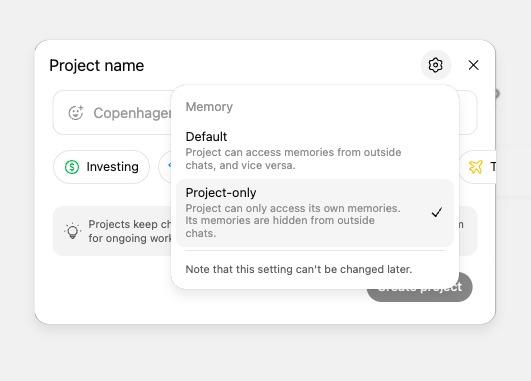The height and width of the screenshot is (381, 531).
Task: Click the checkmark beside Project-only
Action: click(437, 212)
